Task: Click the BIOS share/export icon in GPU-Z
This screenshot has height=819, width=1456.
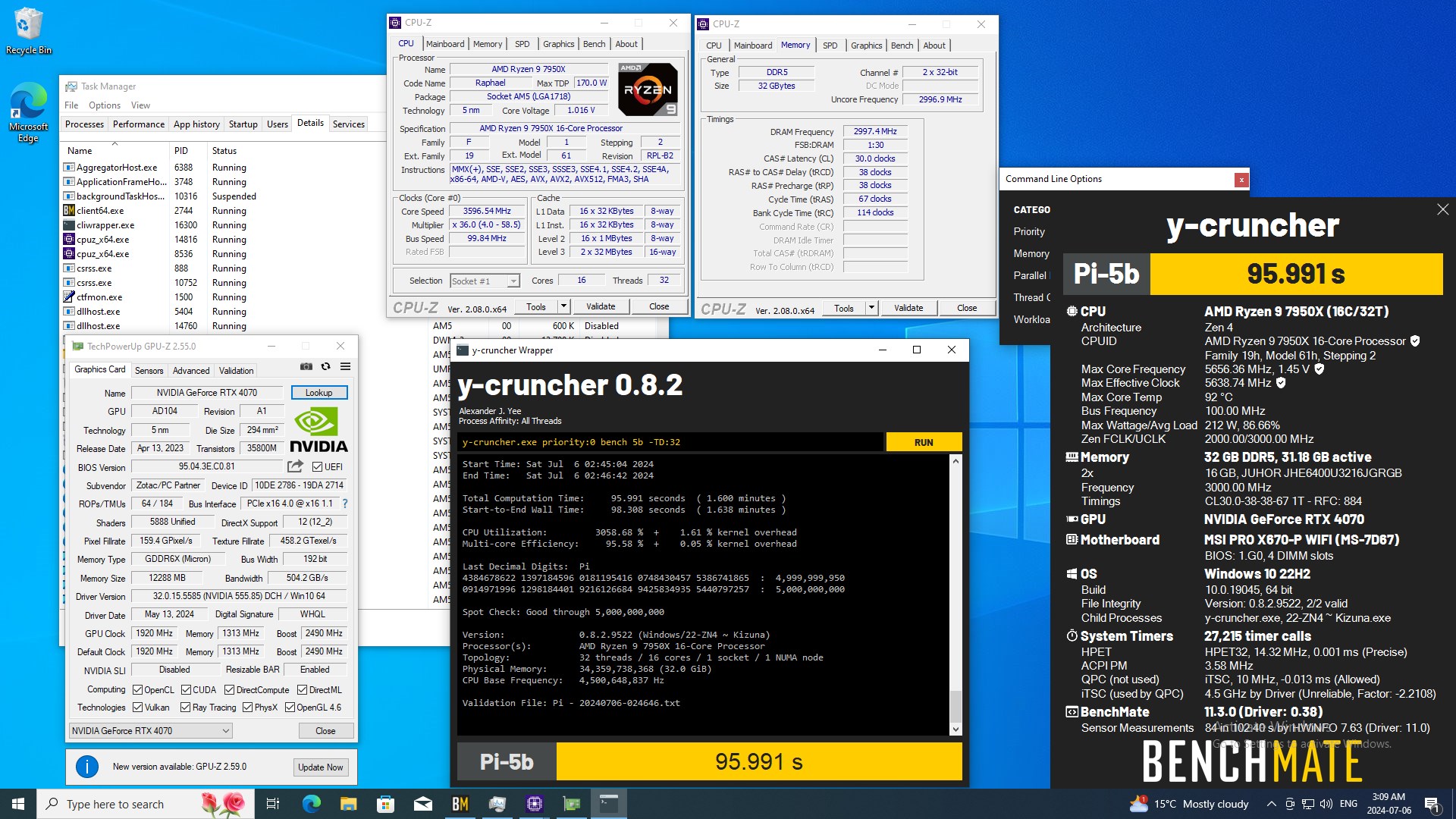Action: (x=296, y=466)
